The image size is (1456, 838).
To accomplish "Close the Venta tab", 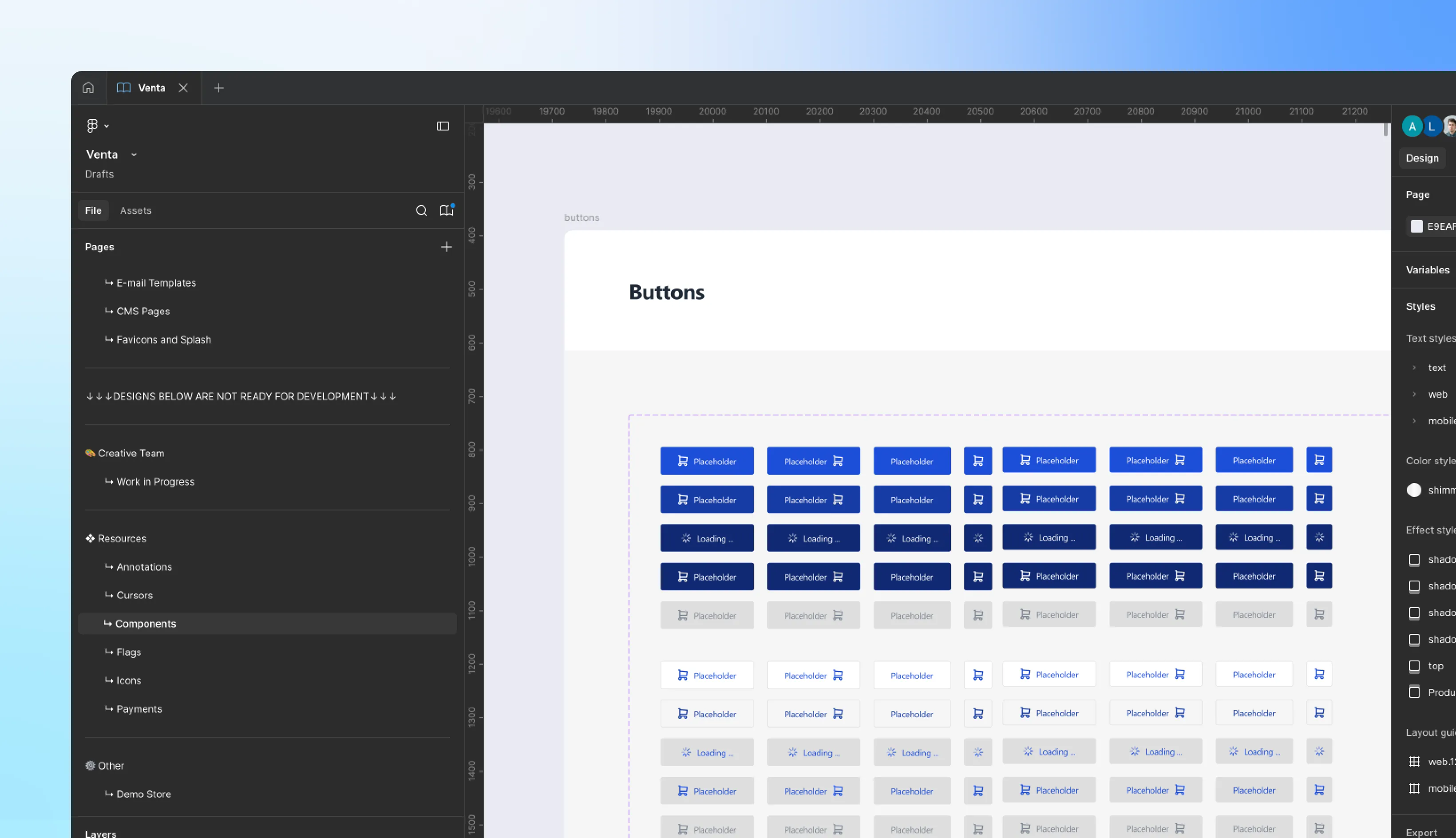I will 183,87.
